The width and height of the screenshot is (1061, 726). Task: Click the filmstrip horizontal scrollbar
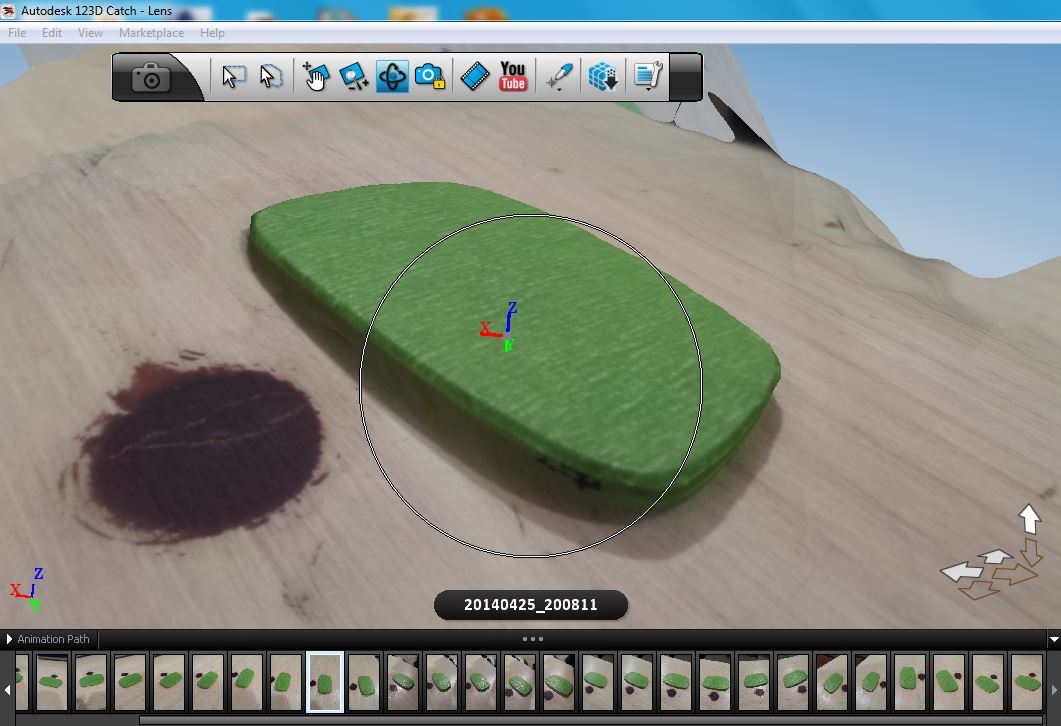591,721
